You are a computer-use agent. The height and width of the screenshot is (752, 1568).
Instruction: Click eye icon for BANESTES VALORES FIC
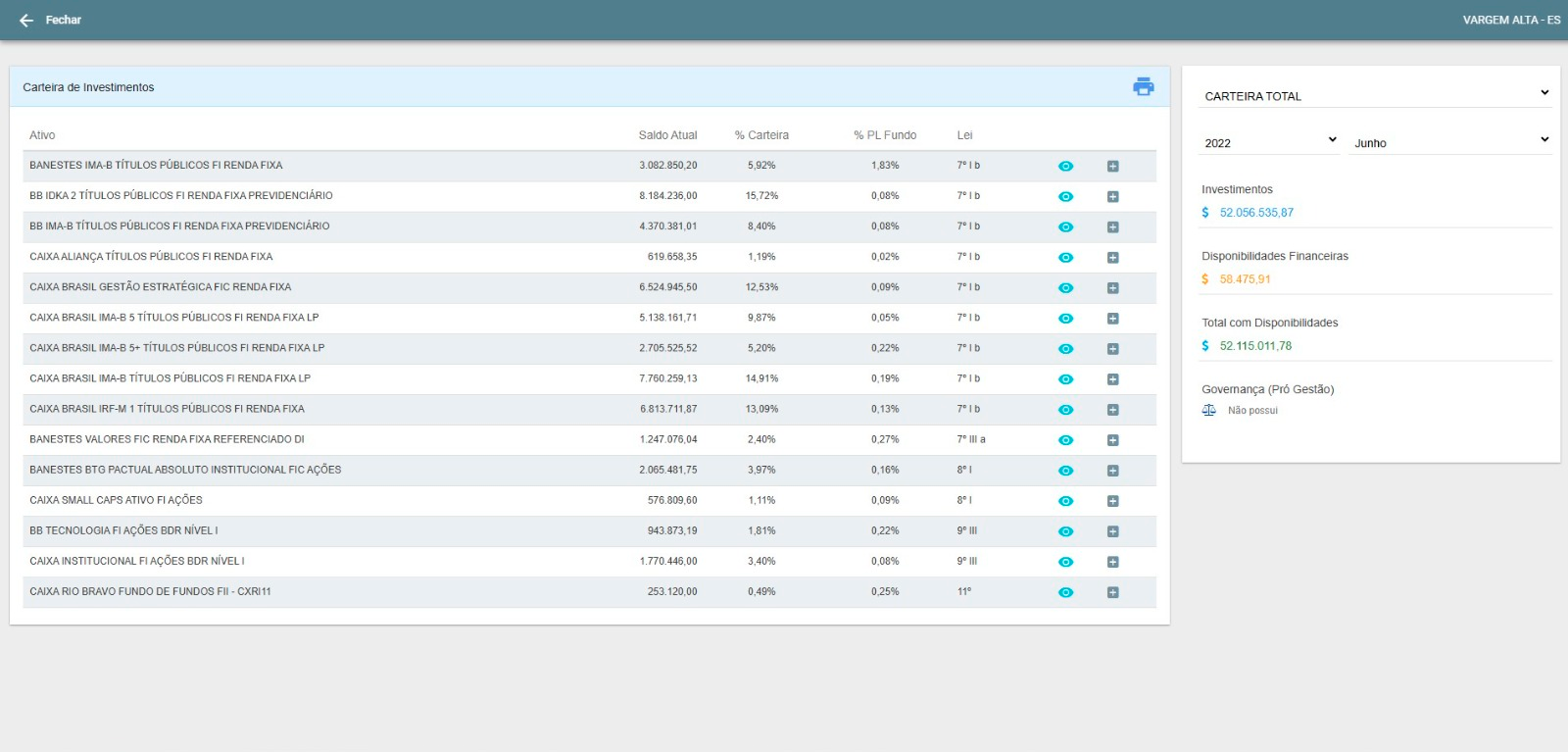pyautogui.click(x=1066, y=439)
